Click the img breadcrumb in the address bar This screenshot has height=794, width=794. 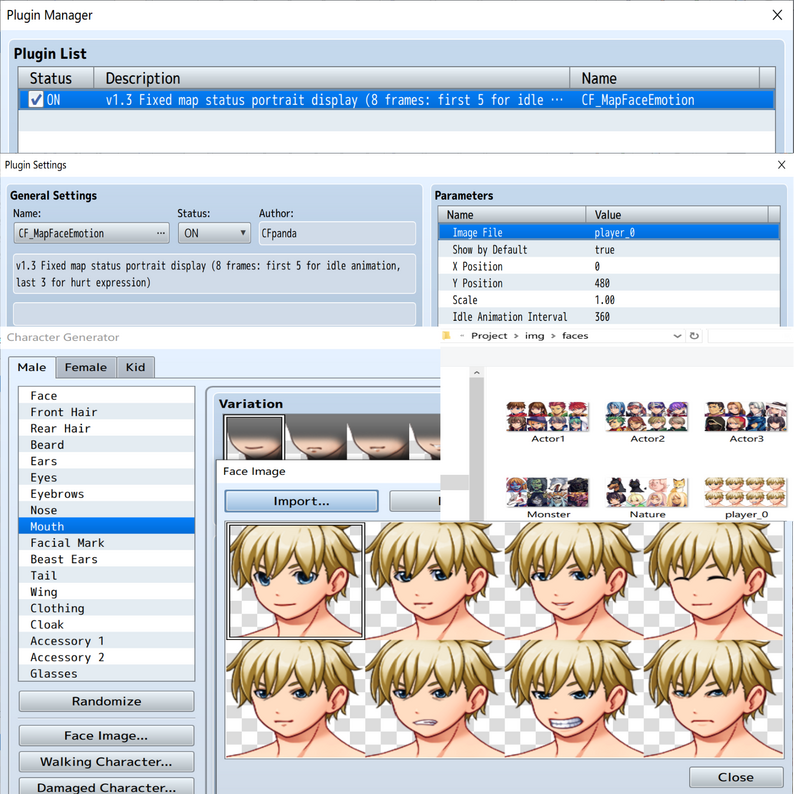click(x=534, y=336)
